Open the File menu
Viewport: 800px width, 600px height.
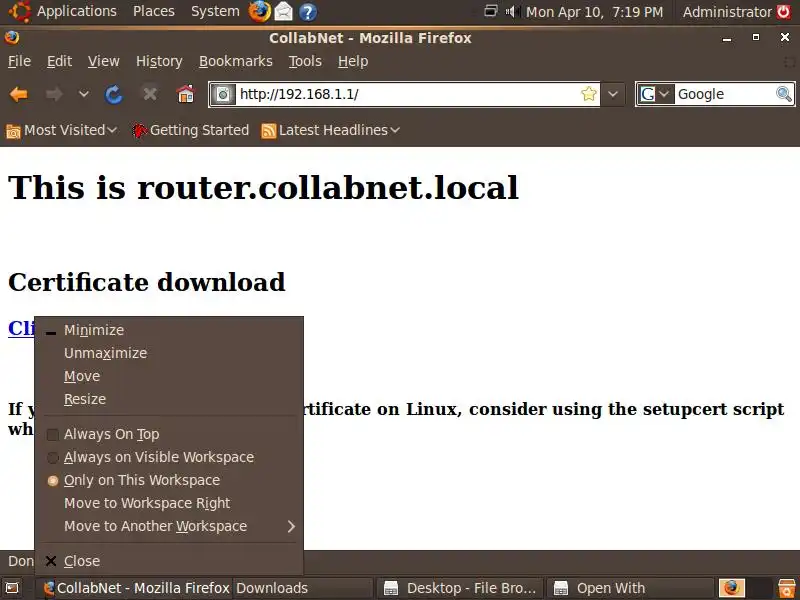point(19,61)
